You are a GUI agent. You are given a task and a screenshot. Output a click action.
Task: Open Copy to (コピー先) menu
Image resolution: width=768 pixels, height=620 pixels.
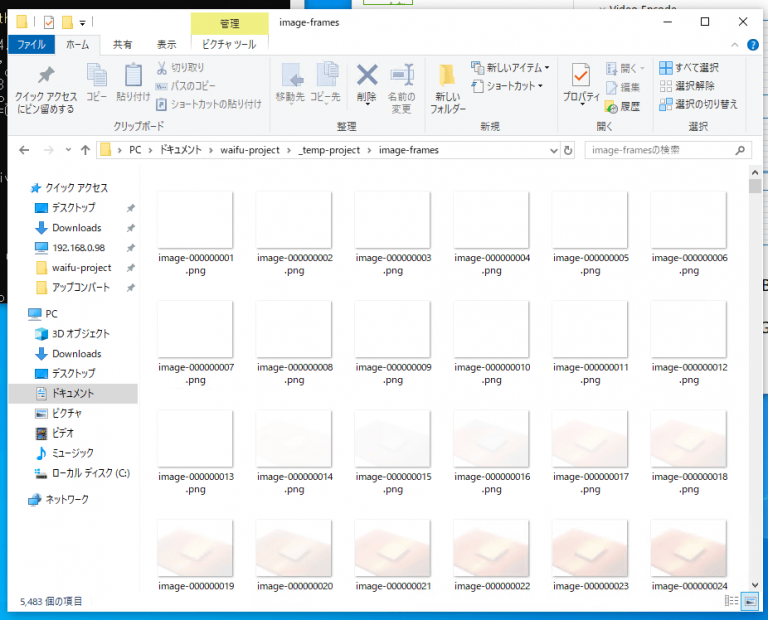point(325,83)
